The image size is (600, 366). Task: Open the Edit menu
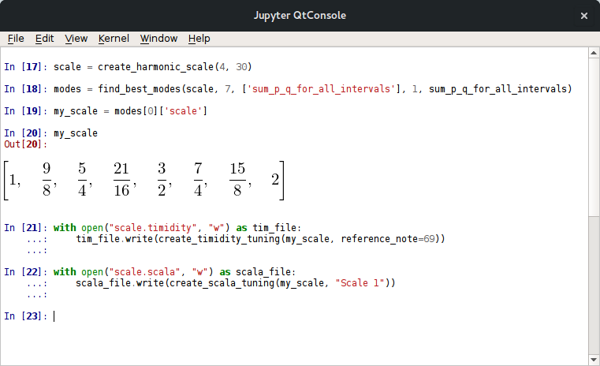coord(44,39)
